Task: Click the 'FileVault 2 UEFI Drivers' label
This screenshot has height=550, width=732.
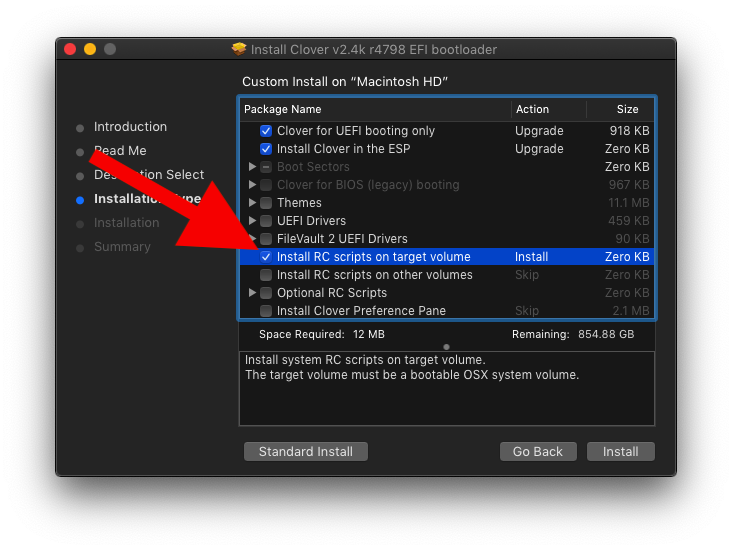Action: pos(342,239)
